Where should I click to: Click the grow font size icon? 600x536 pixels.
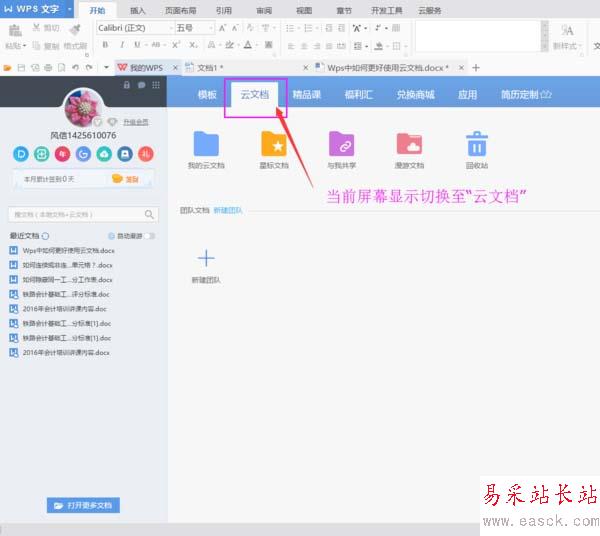(222, 28)
